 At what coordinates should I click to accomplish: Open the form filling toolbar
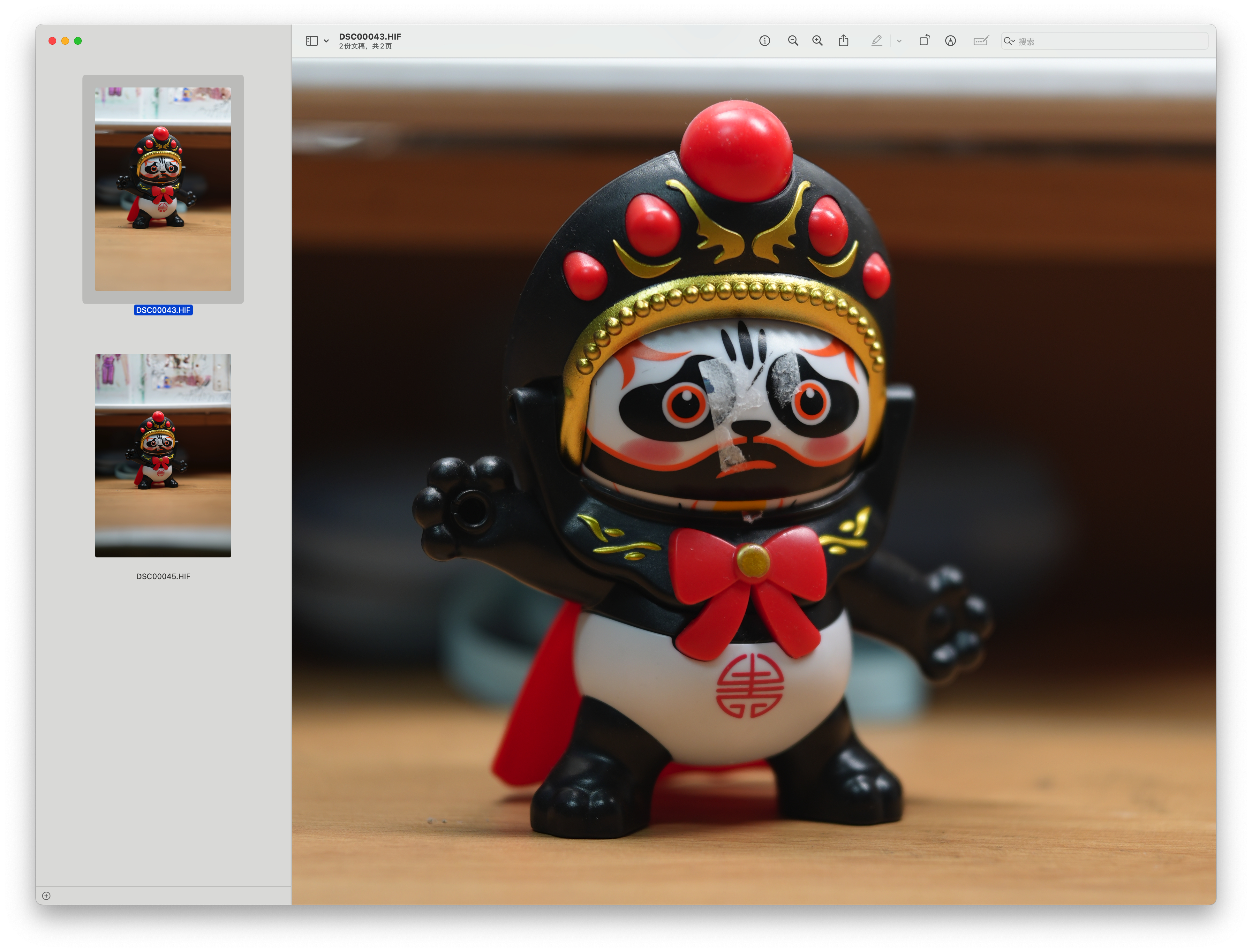point(981,41)
